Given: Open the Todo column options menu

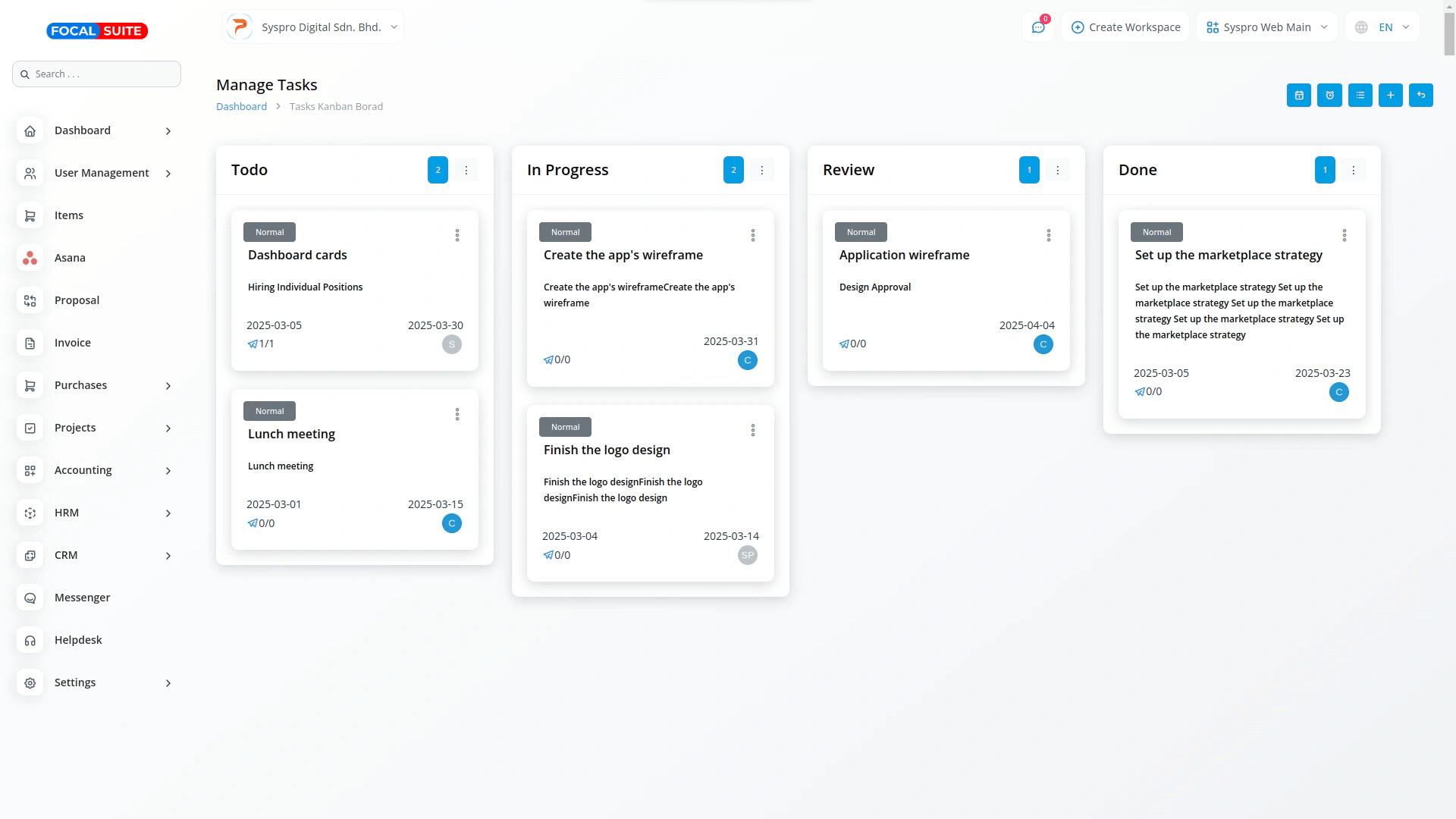Looking at the screenshot, I should pos(466,170).
